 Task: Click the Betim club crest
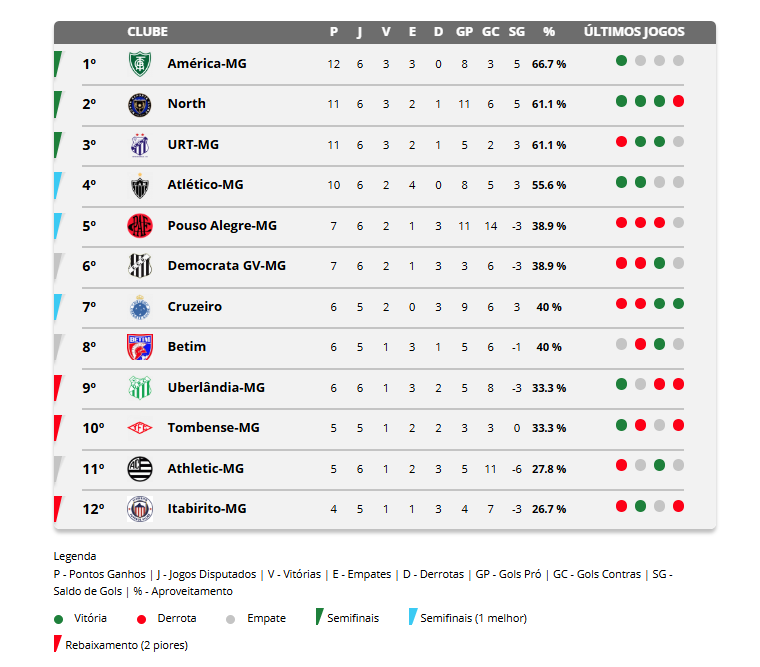pos(139,347)
